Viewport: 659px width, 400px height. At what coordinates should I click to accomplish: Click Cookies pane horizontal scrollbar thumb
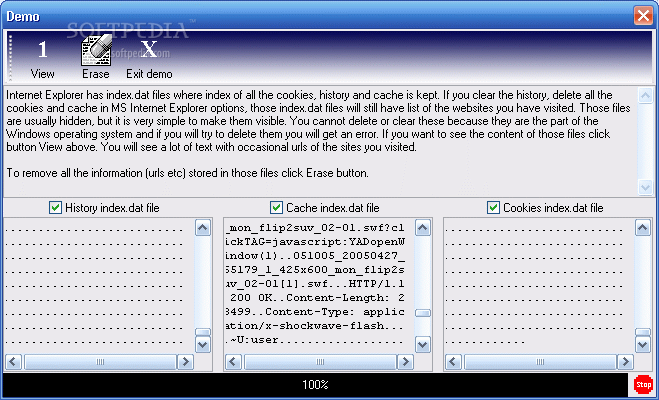[x=540, y=362]
